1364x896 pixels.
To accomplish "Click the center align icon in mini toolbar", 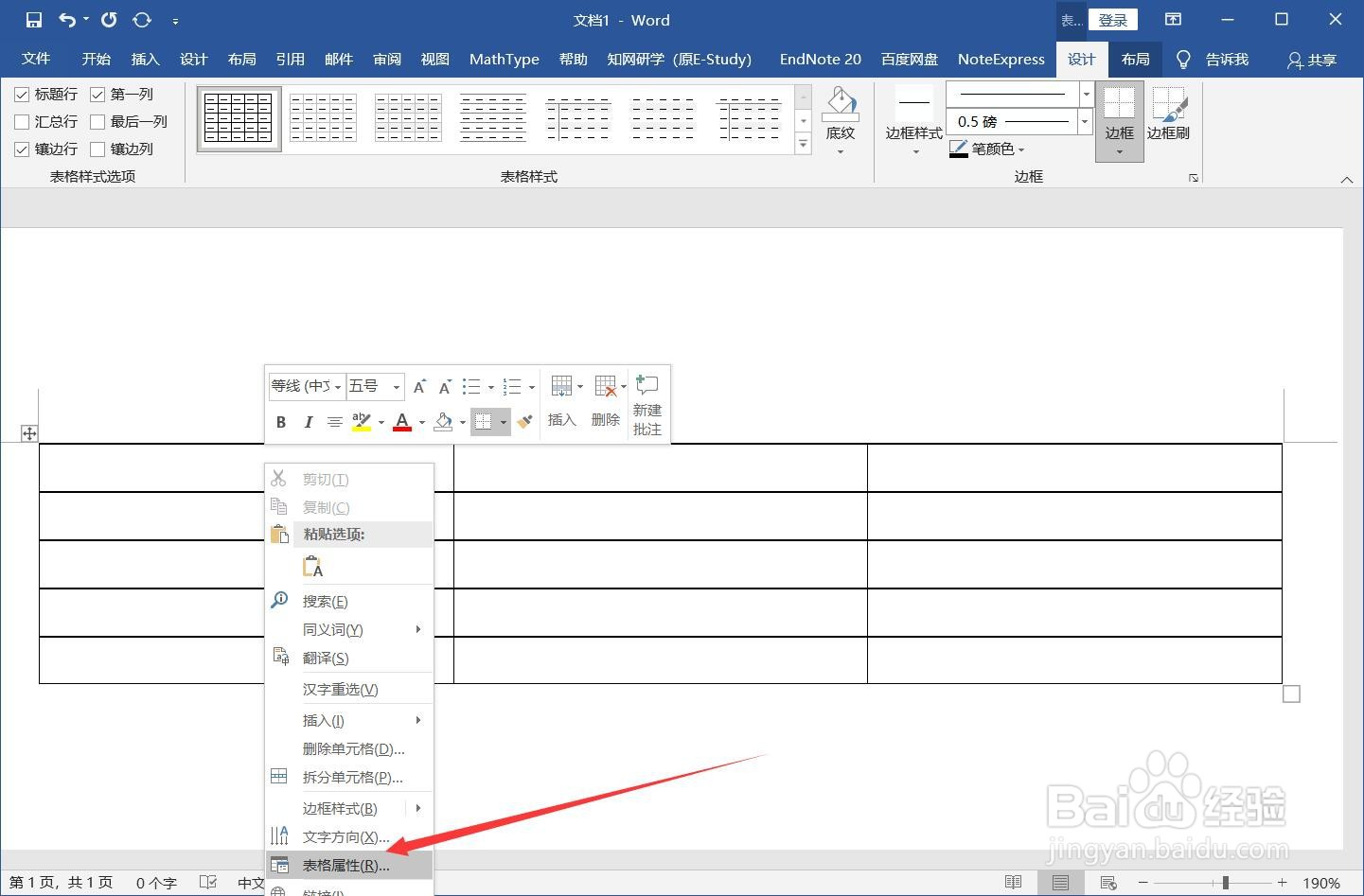I will 334,422.
